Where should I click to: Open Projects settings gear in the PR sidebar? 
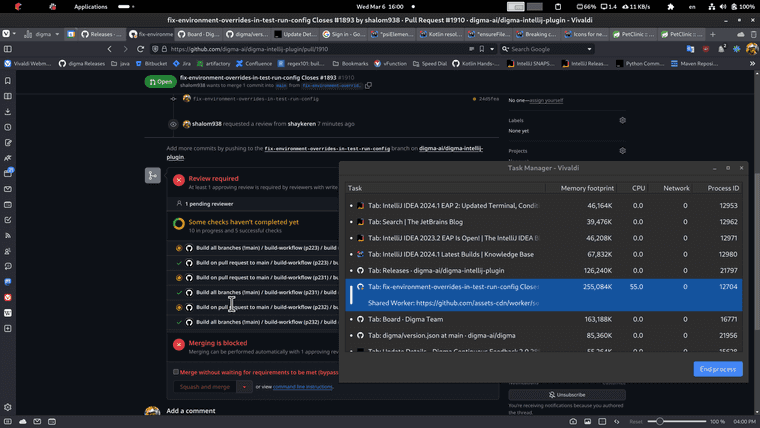pos(622,151)
